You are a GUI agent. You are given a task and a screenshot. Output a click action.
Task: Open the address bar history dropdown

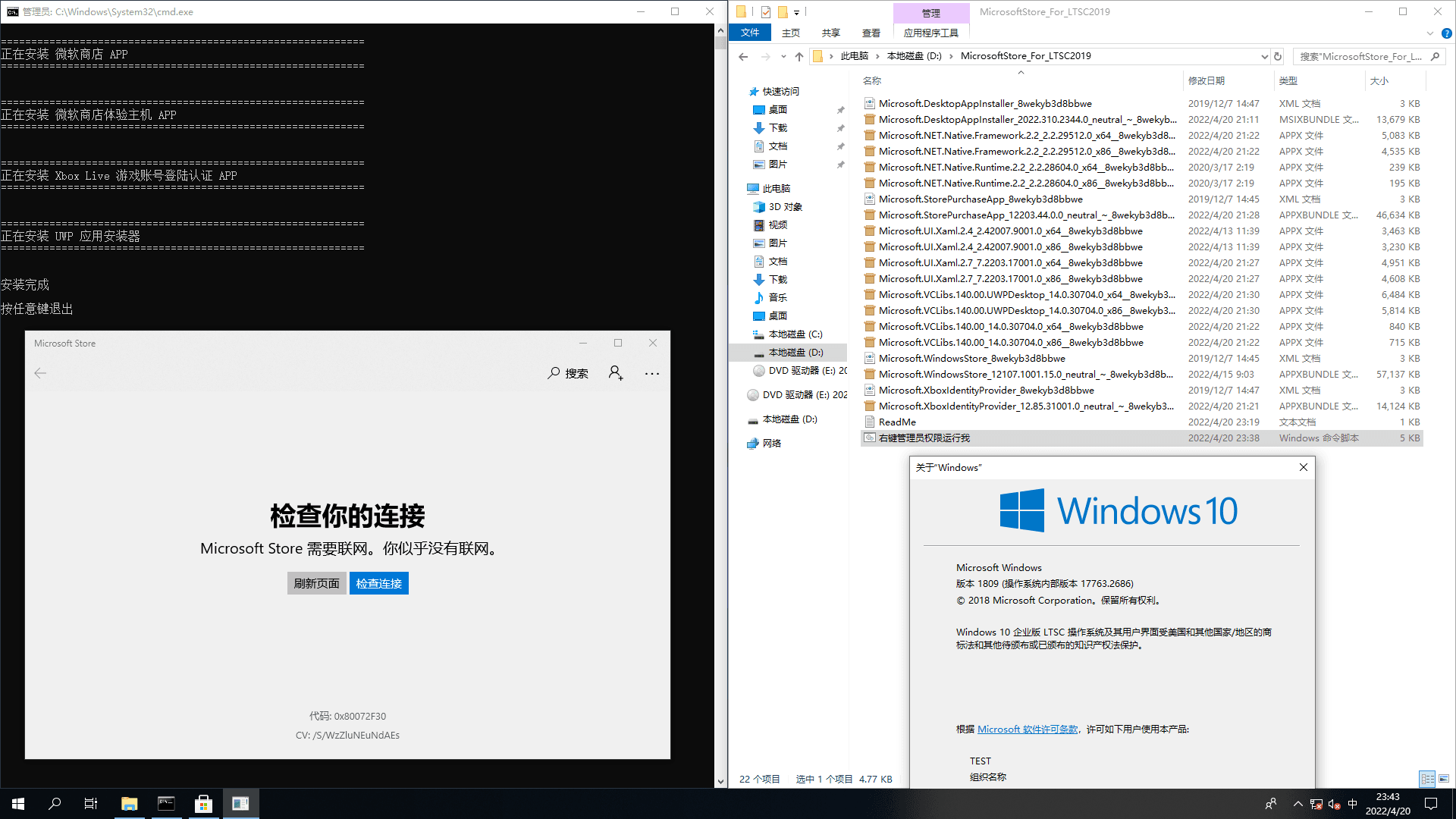(1264, 56)
